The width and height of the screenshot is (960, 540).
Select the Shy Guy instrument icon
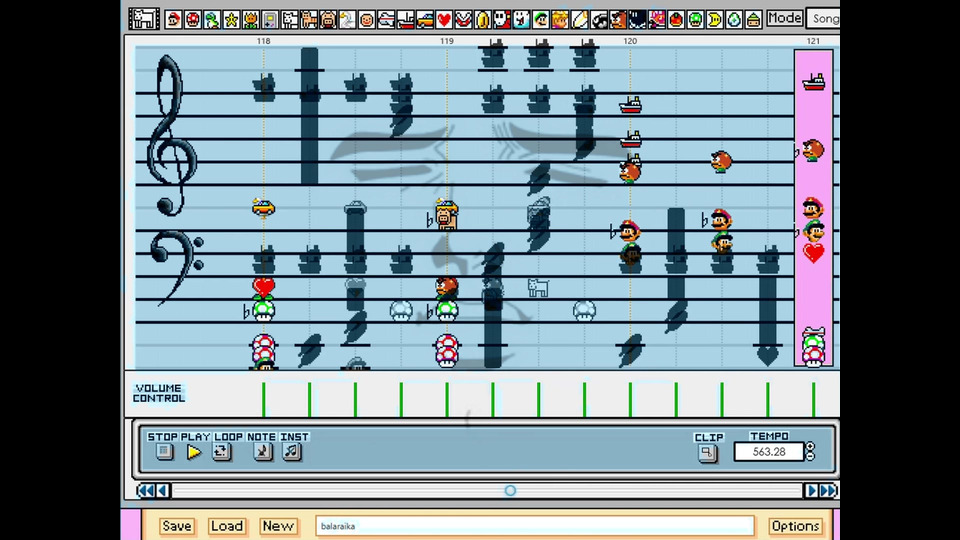pos(502,20)
